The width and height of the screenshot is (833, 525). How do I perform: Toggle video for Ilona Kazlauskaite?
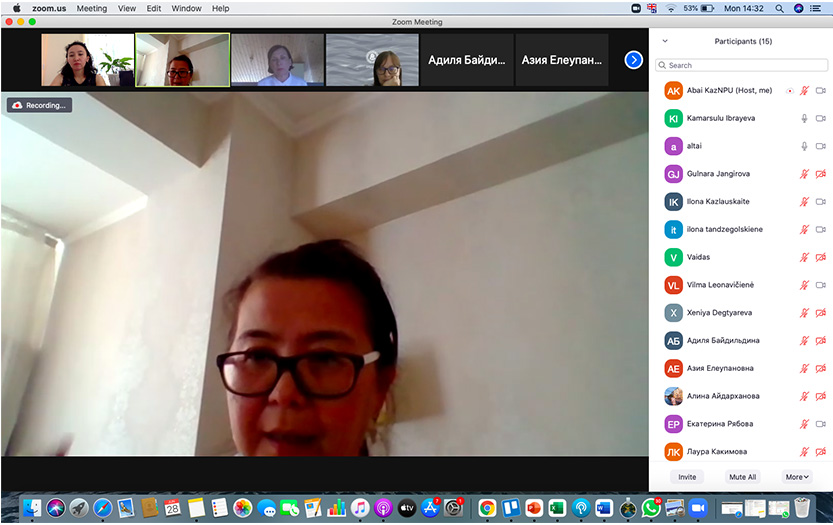click(821, 202)
